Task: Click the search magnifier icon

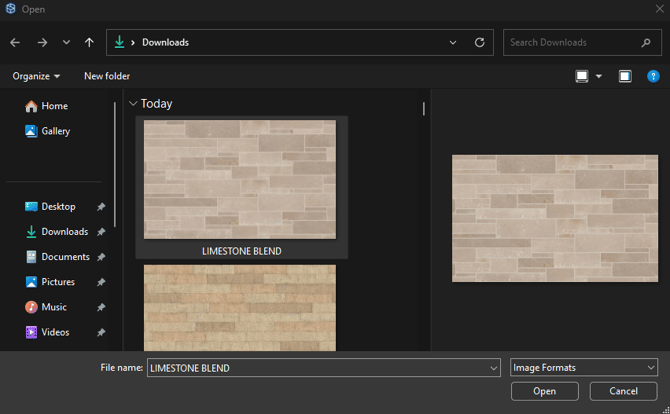Action: pos(646,42)
